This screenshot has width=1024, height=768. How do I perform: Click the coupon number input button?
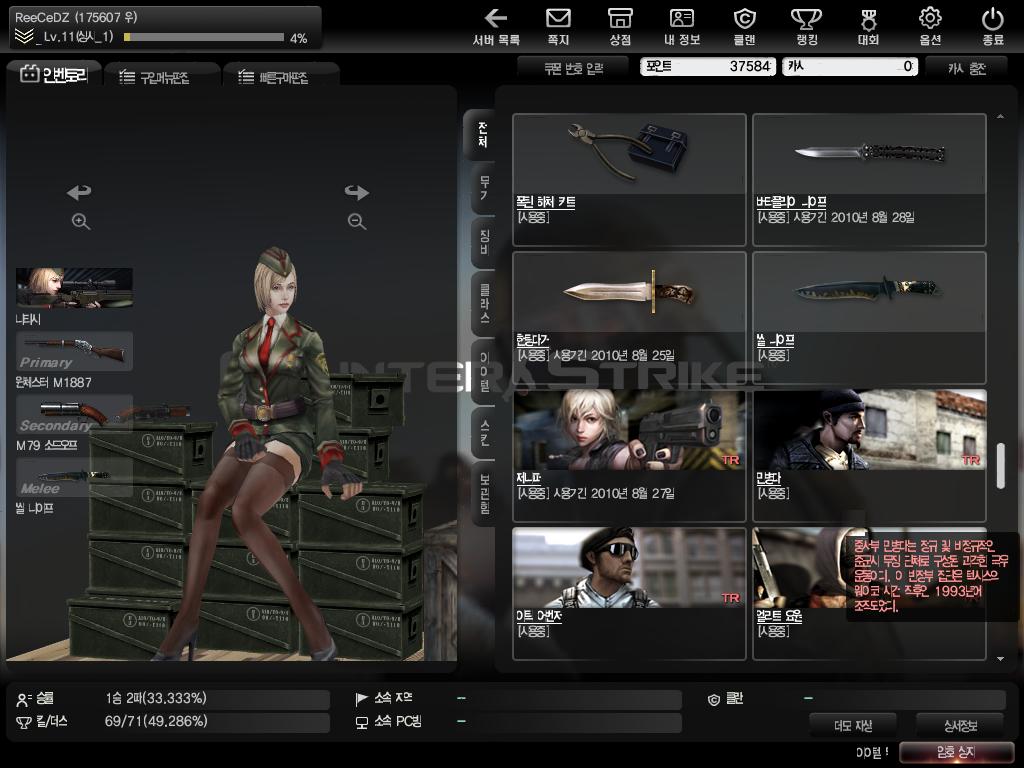(x=573, y=68)
